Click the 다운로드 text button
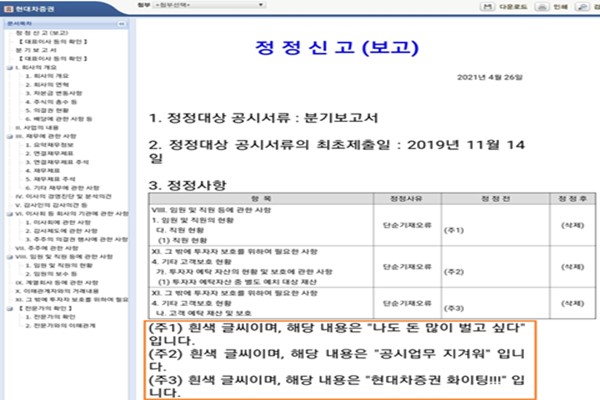The width and height of the screenshot is (600, 400). pyautogui.click(x=513, y=7)
